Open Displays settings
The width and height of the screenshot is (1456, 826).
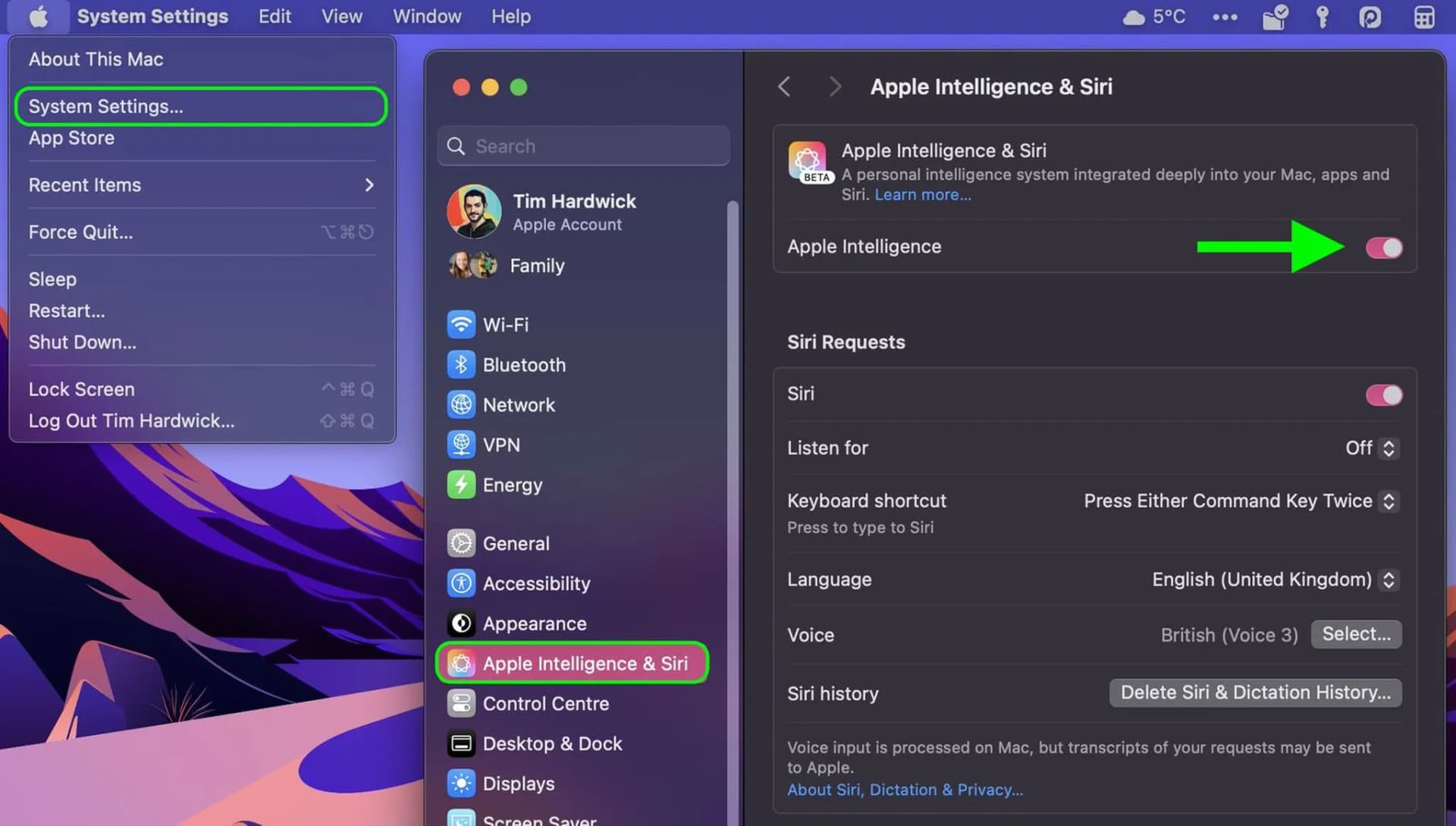(x=519, y=783)
